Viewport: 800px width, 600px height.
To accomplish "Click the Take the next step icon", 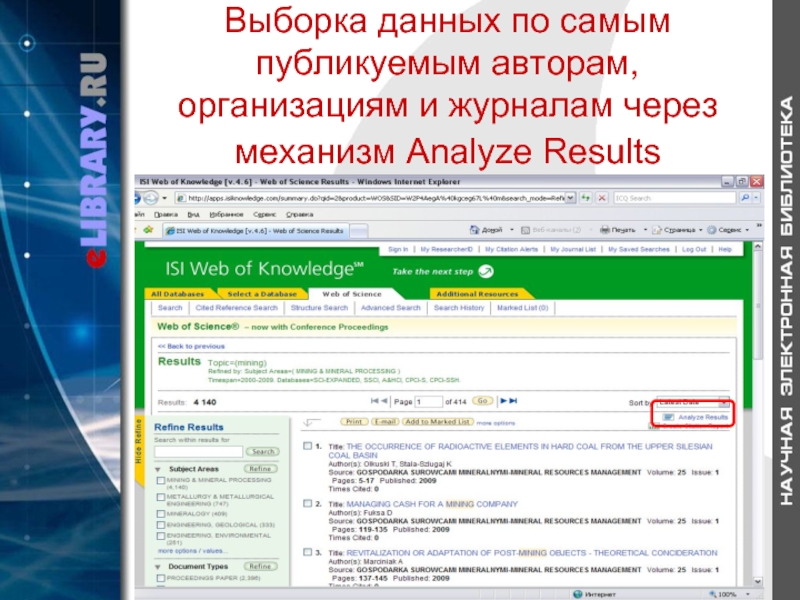I will 486,271.
